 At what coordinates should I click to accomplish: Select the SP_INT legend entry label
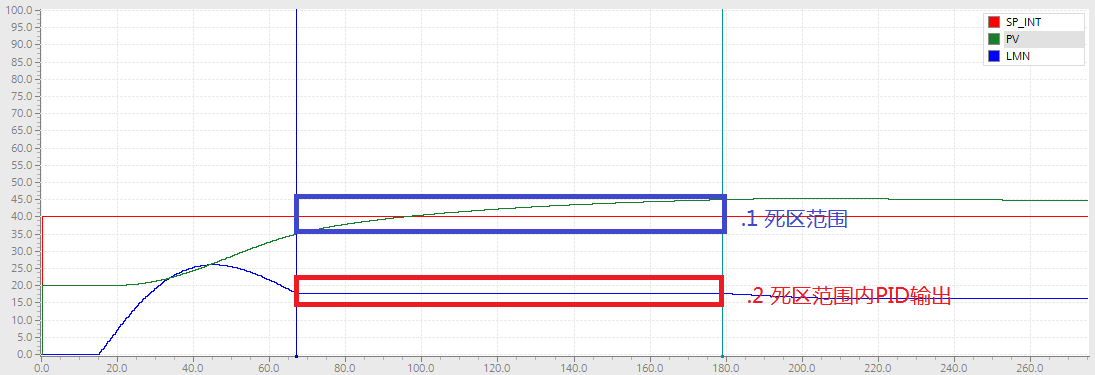1023,22
